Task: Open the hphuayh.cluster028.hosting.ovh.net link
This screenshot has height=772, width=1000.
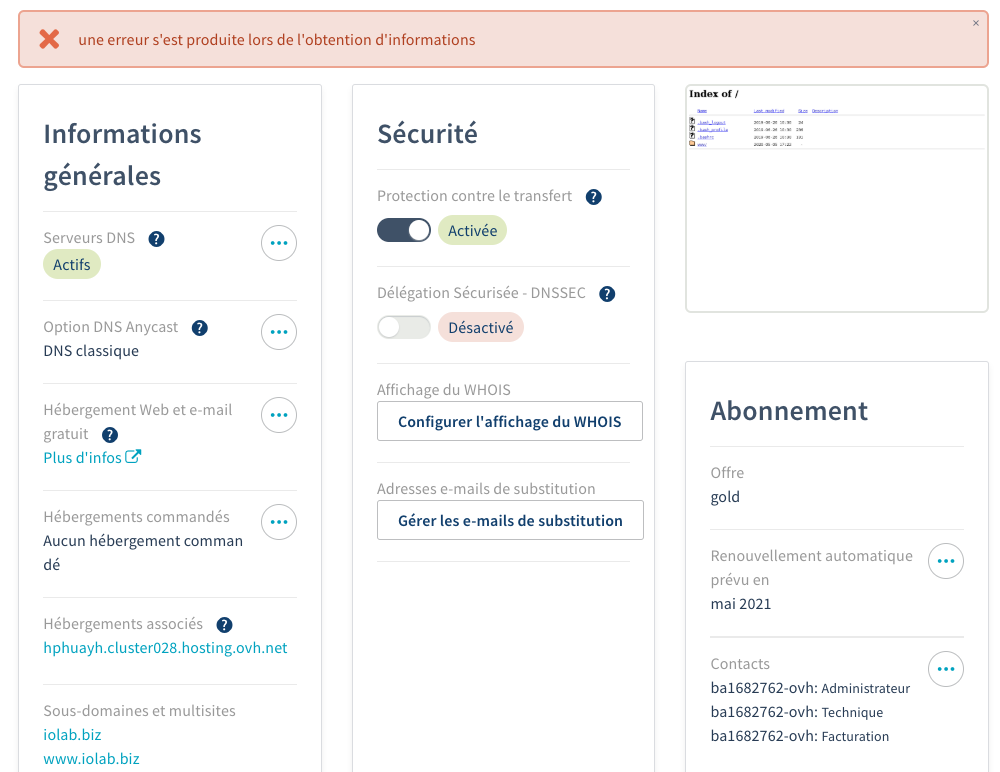Action: (x=165, y=648)
